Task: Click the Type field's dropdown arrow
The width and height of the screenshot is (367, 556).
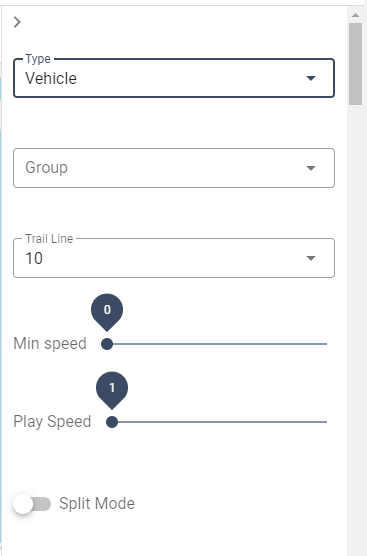Action: (311, 78)
